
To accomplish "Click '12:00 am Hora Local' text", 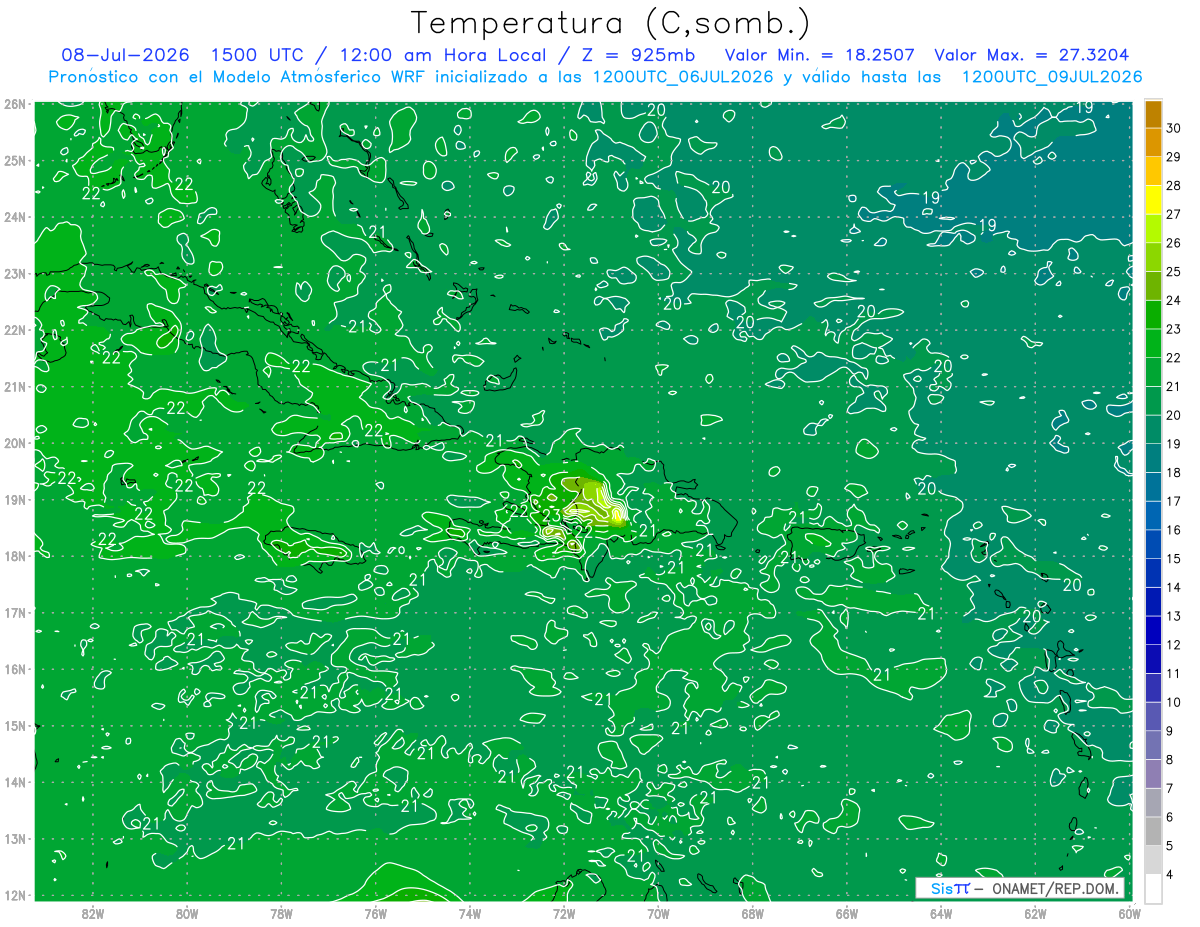I will (x=442, y=54).
